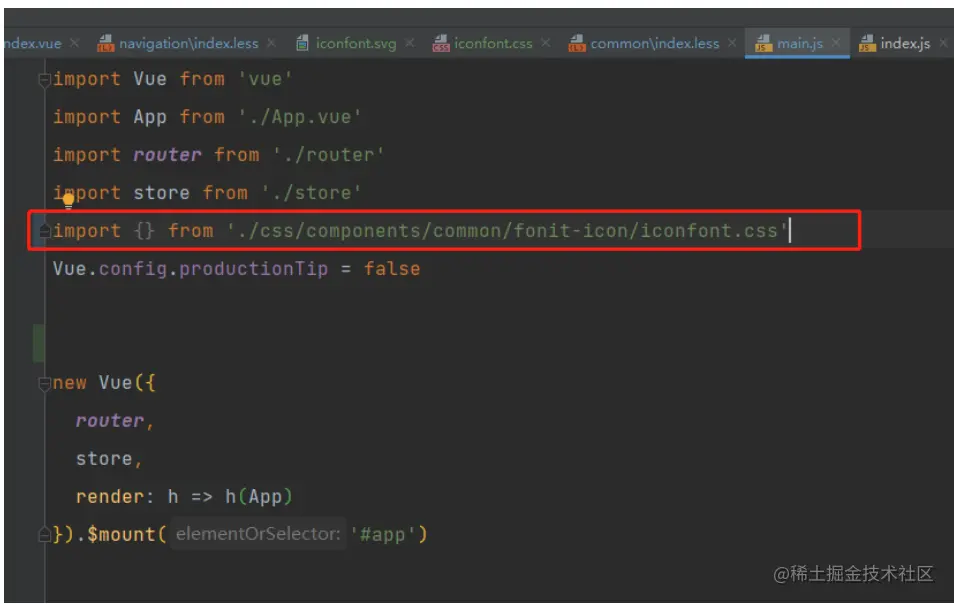The height and width of the screenshot is (604, 954).
Task: Click the productionTip property
Action: click(x=253, y=269)
